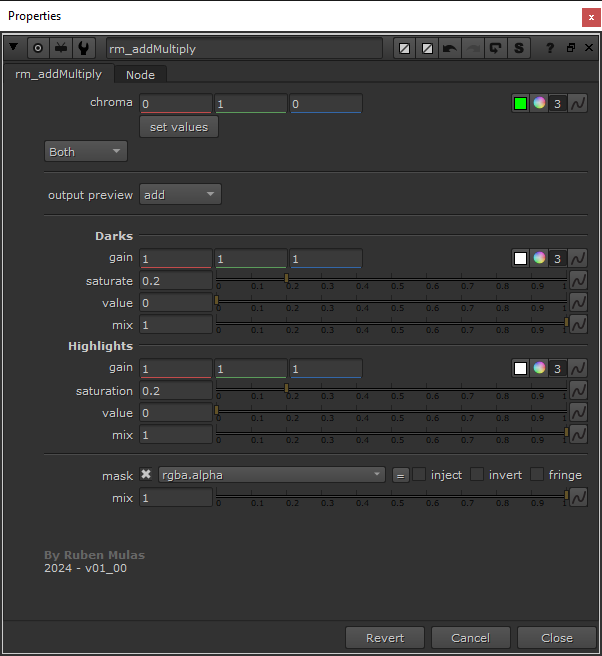Viewport: 602px width, 656px height.
Task: Open the Both dropdown menu
Action: pyautogui.click(x=86, y=152)
